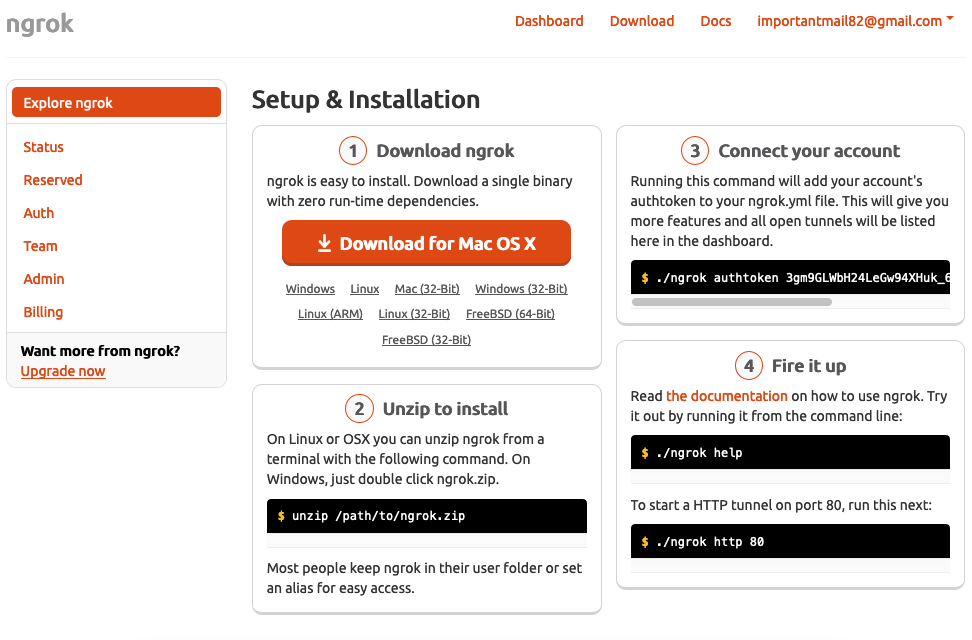Open the Admin sidebar item
Viewport: 972px width, 640px height.
point(43,278)
